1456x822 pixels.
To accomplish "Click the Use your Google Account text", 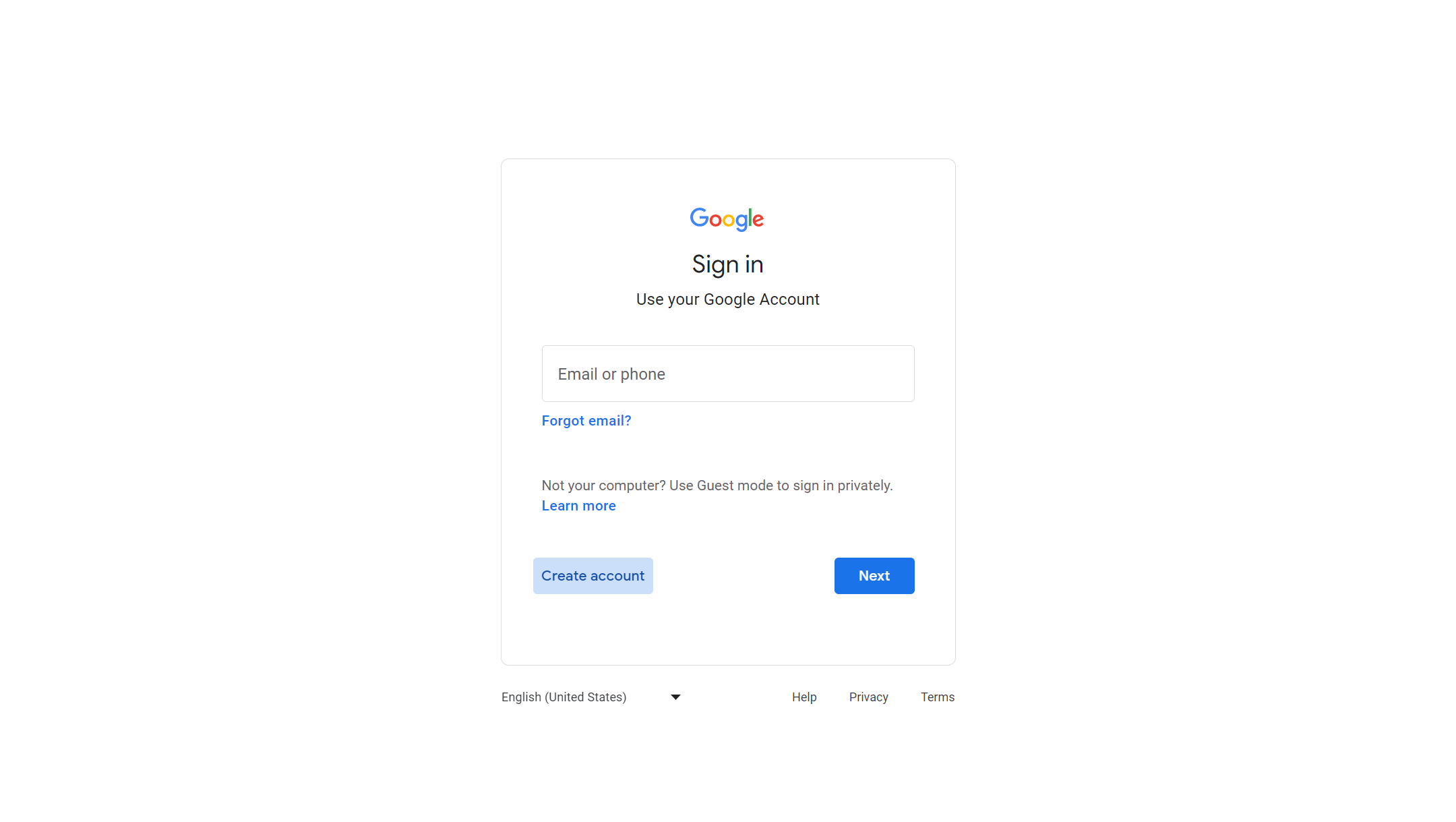I will click(728, 299).
